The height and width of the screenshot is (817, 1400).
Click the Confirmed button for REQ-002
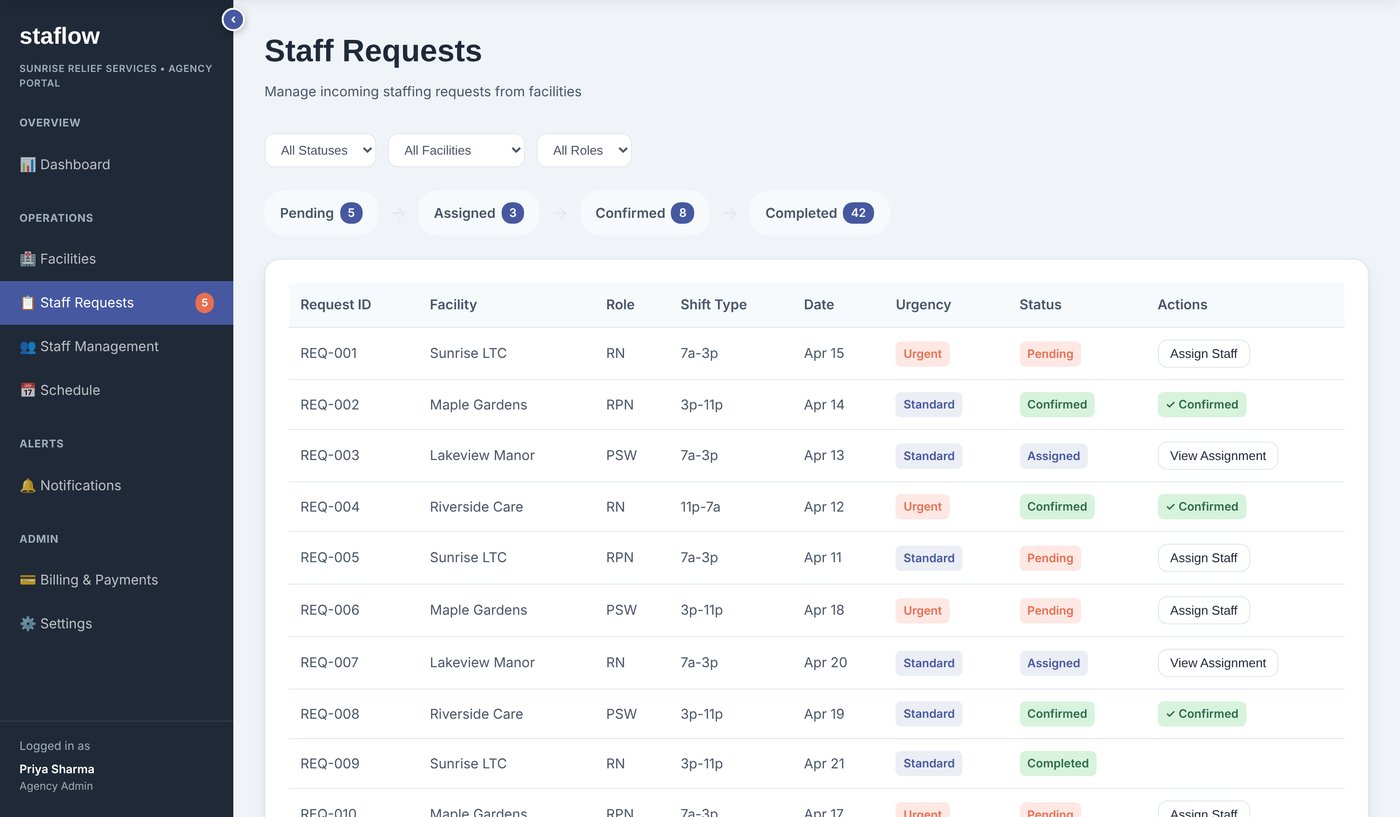point(1202,404)
